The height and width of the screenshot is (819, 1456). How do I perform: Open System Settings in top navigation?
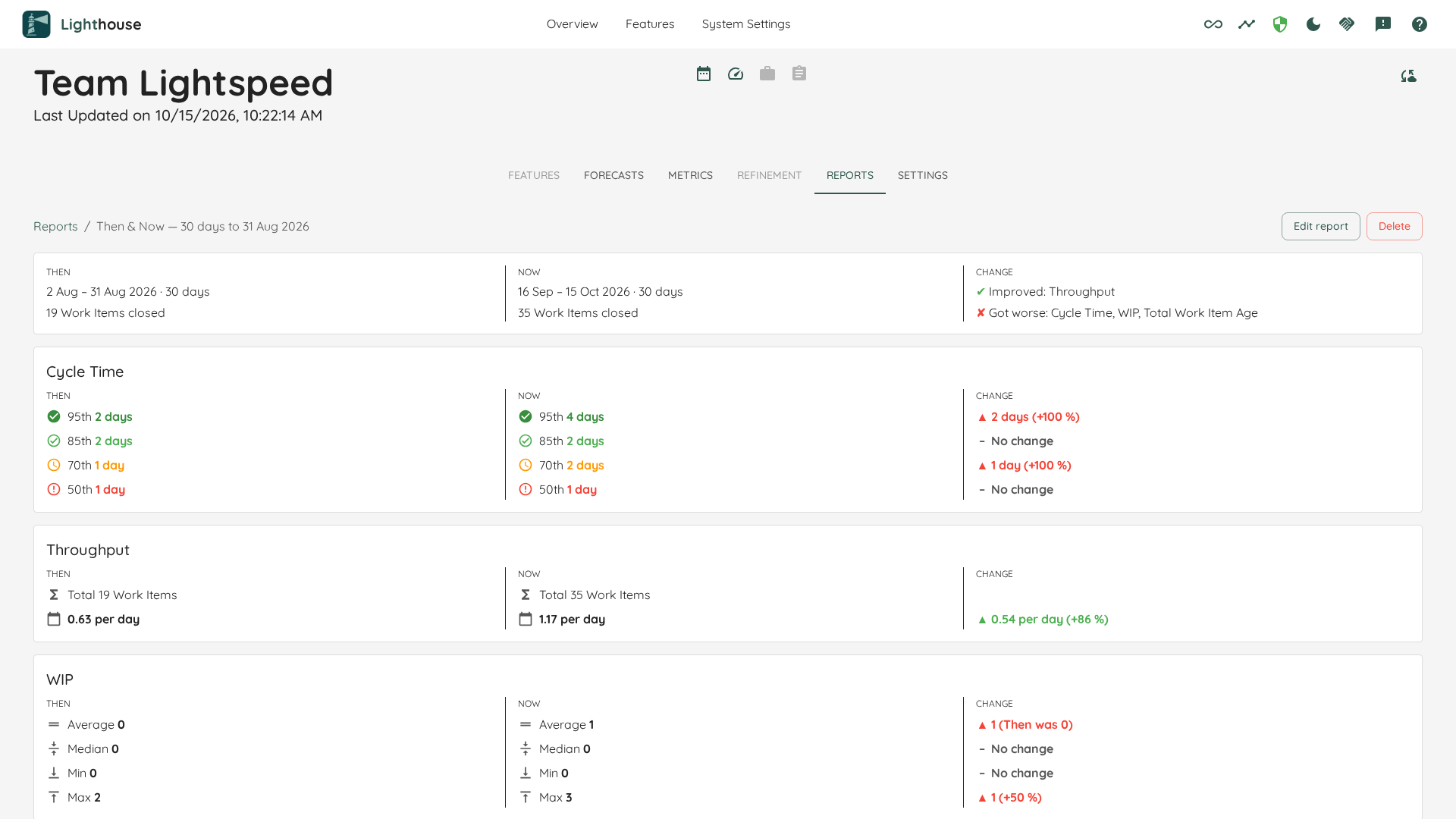746,24
